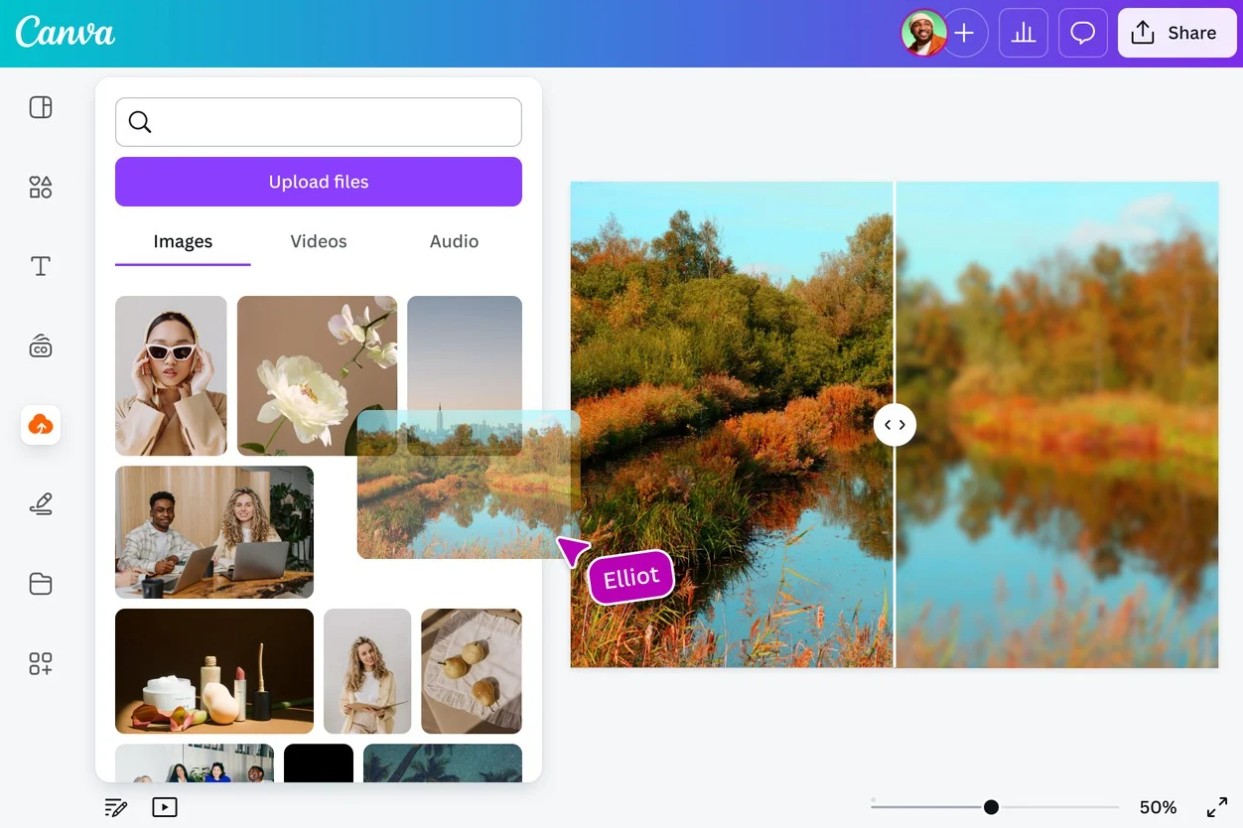Select the Text tool in sidebar

click(40, 266)
